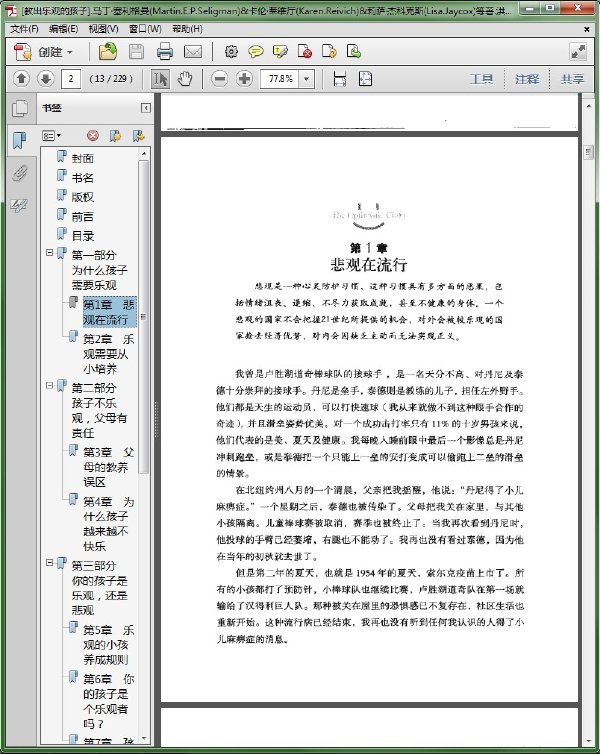This screenshot has width=600, height=754.
Task: Collapse the 第三部分 bookmark group
Action: [49, 562]
